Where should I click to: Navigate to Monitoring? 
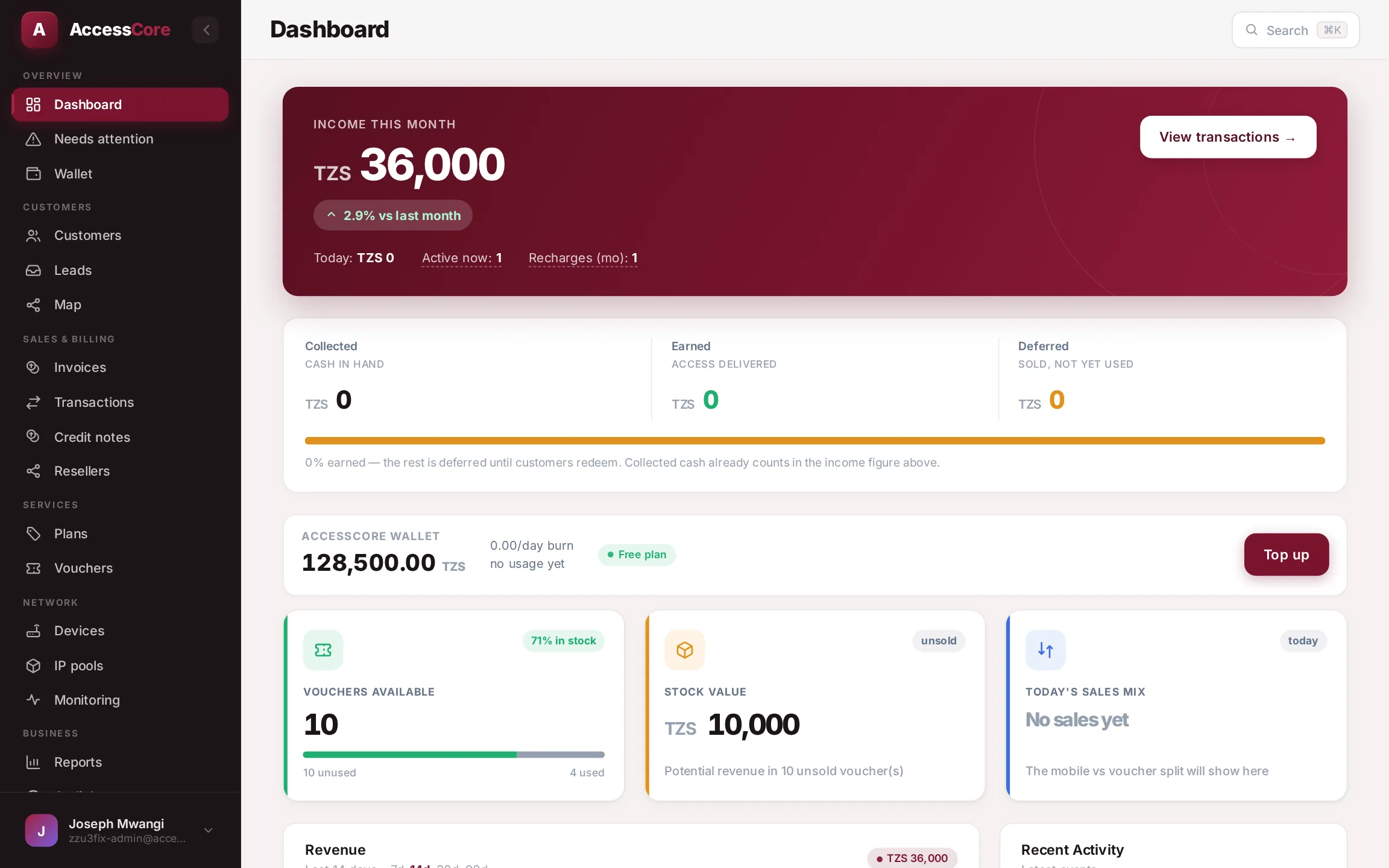[x=120, y=700]
